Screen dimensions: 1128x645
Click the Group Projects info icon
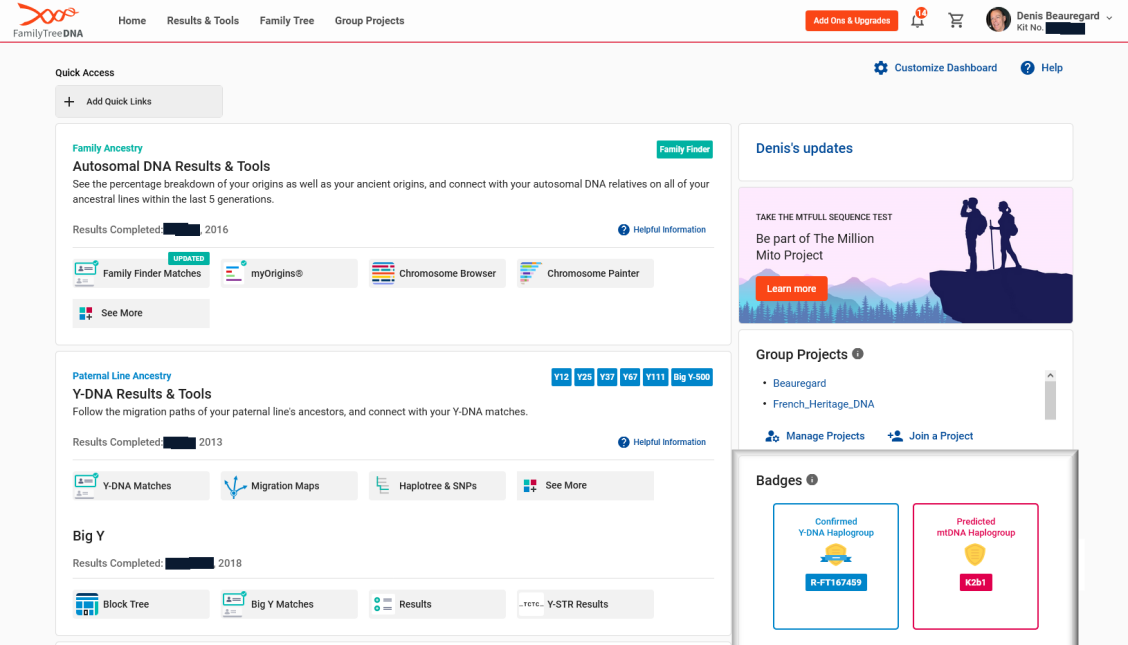click(858, 354)
